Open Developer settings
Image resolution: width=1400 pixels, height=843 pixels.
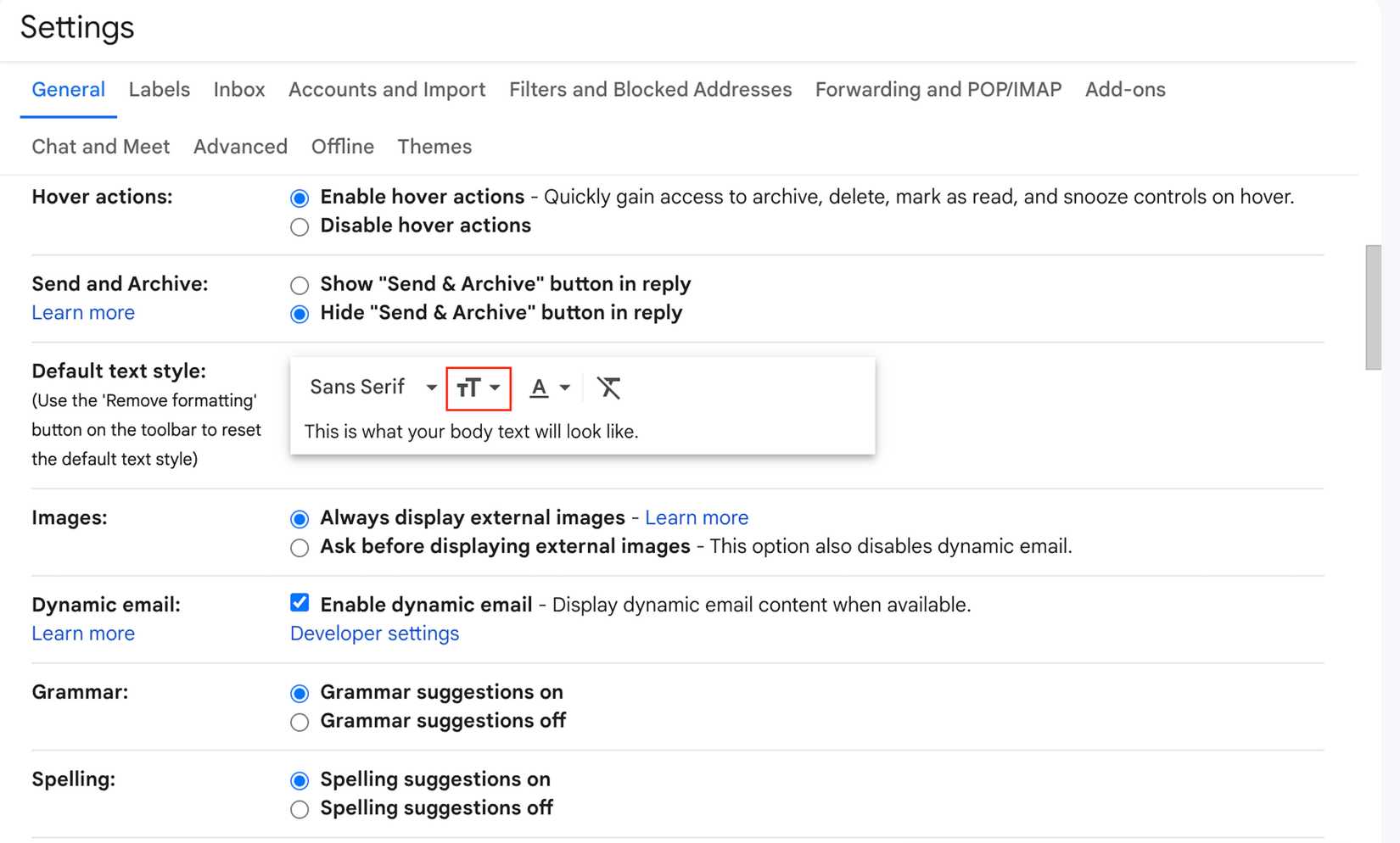pyautogui.click(x=373, y=633)
